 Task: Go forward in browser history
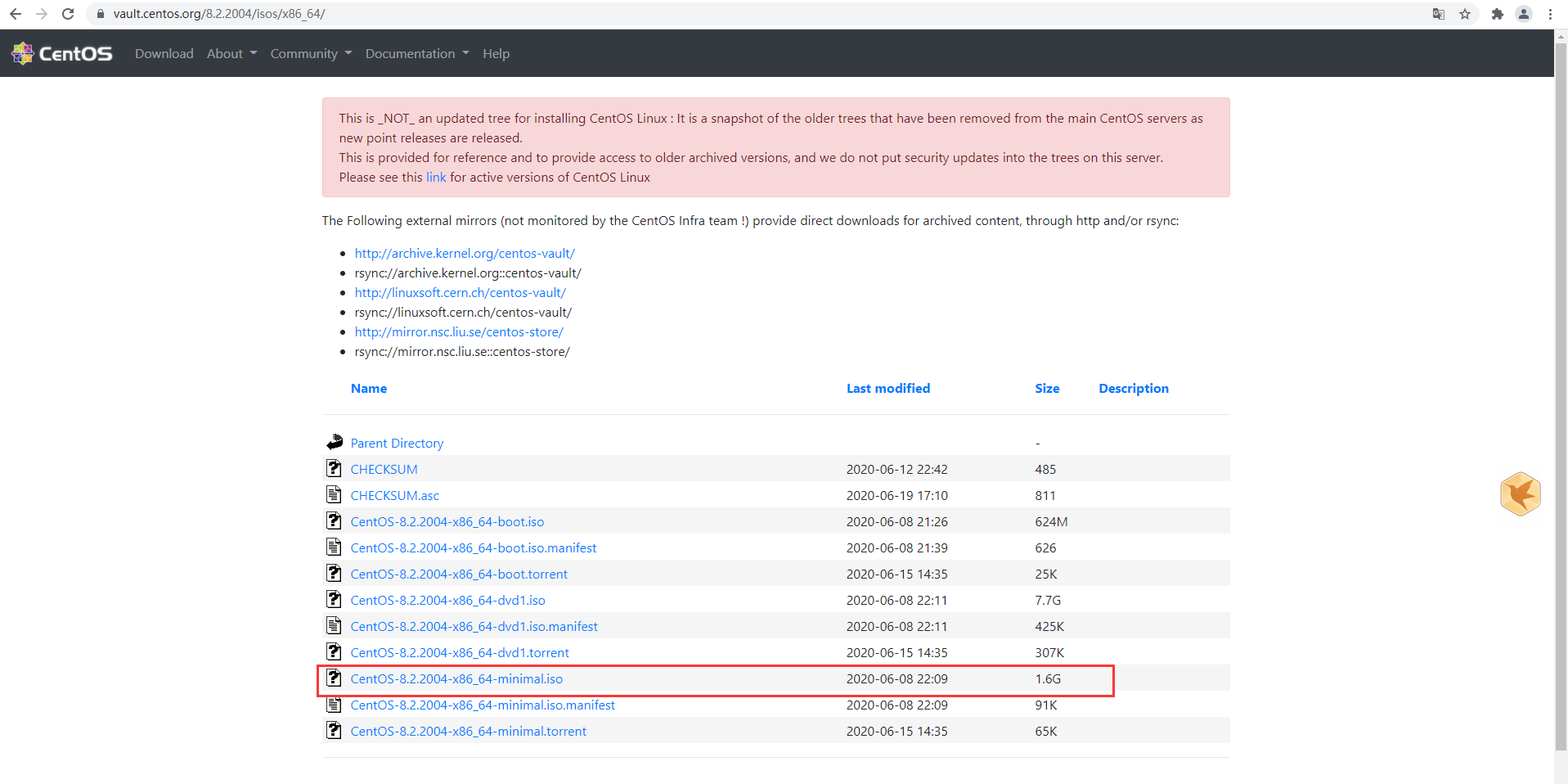click(x=42, y=14)
